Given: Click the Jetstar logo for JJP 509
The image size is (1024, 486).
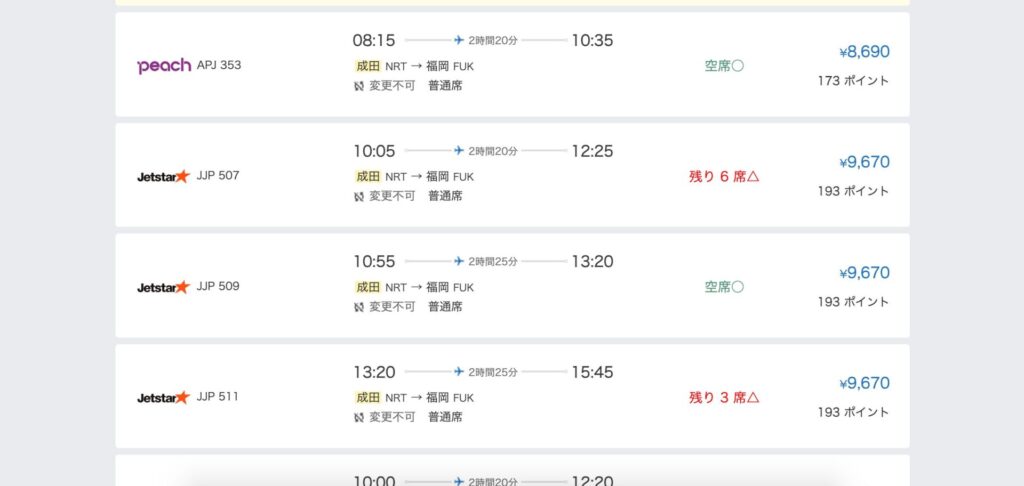Looking at the screenshot, I should 163,287.
